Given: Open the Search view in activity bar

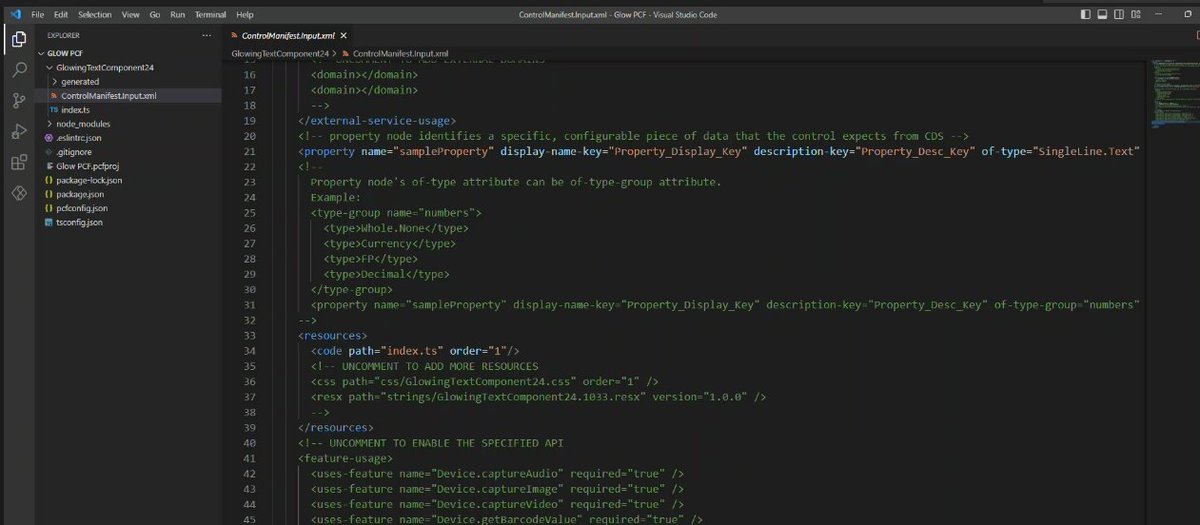Looking at the screenshot, I should click(x=18, y=70).
